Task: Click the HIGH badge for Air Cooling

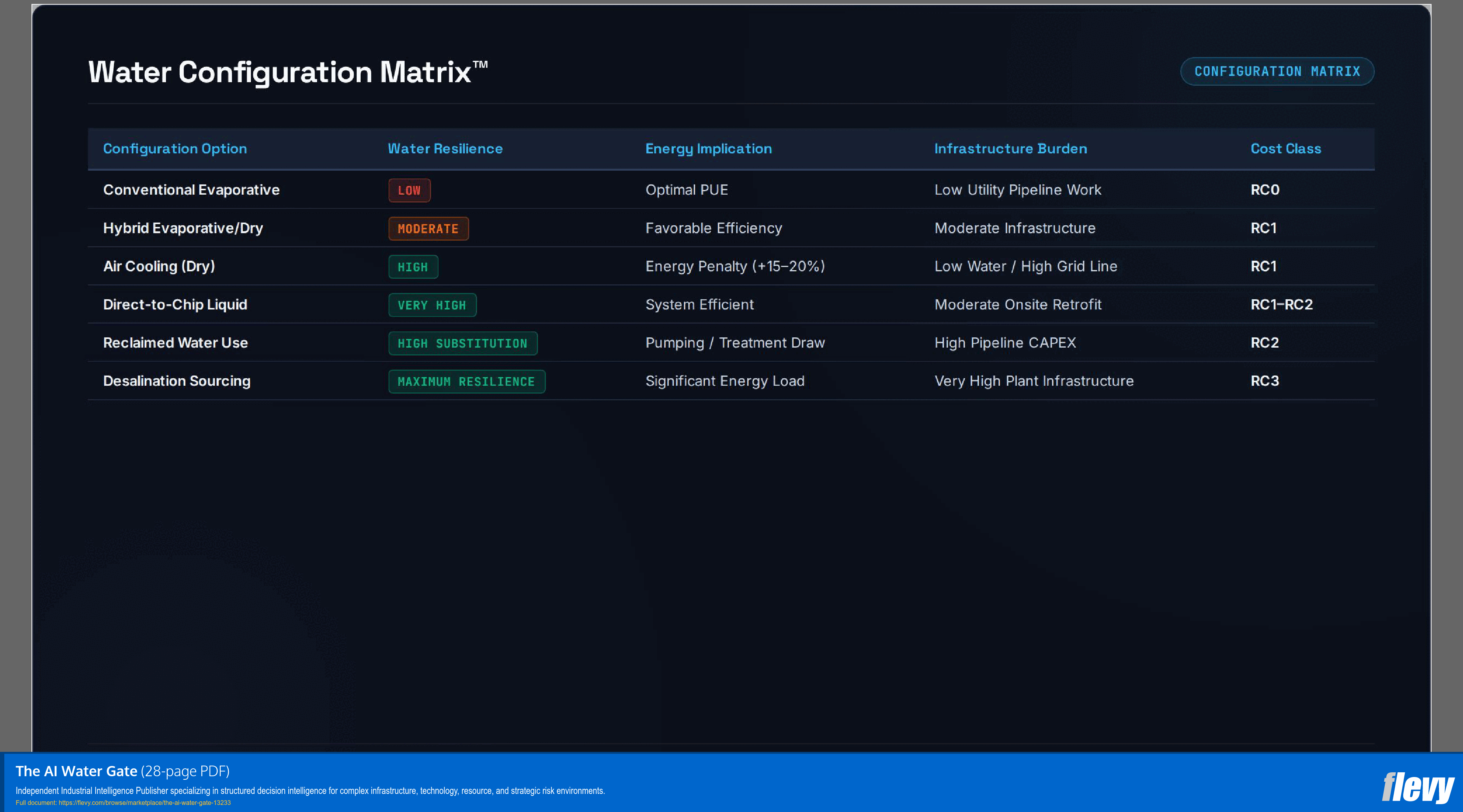Action: (x=413, y=267)
